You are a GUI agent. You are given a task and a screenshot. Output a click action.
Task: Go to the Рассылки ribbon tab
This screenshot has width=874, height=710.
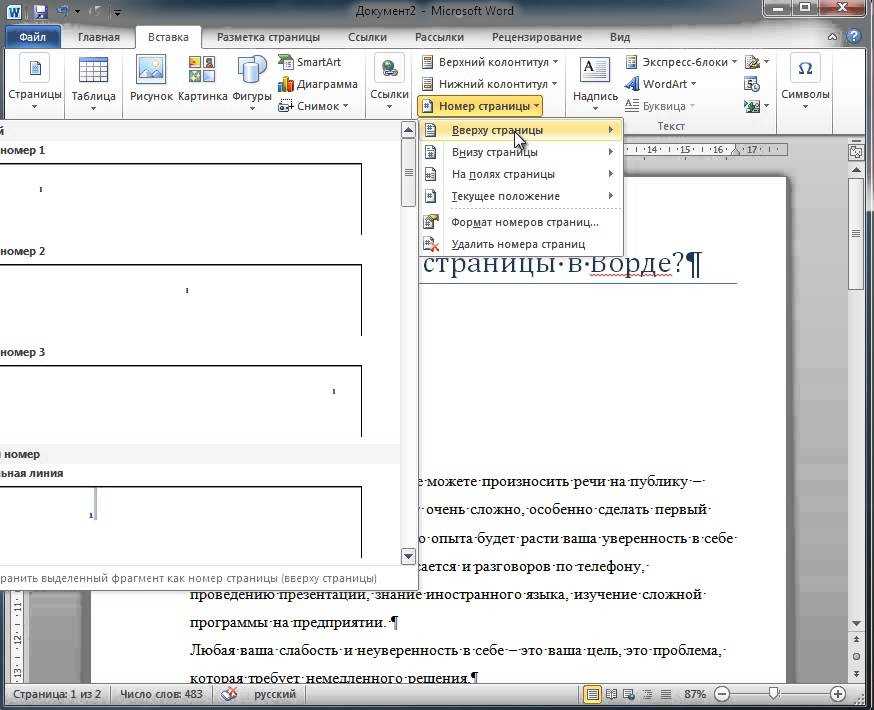(439, 37)
